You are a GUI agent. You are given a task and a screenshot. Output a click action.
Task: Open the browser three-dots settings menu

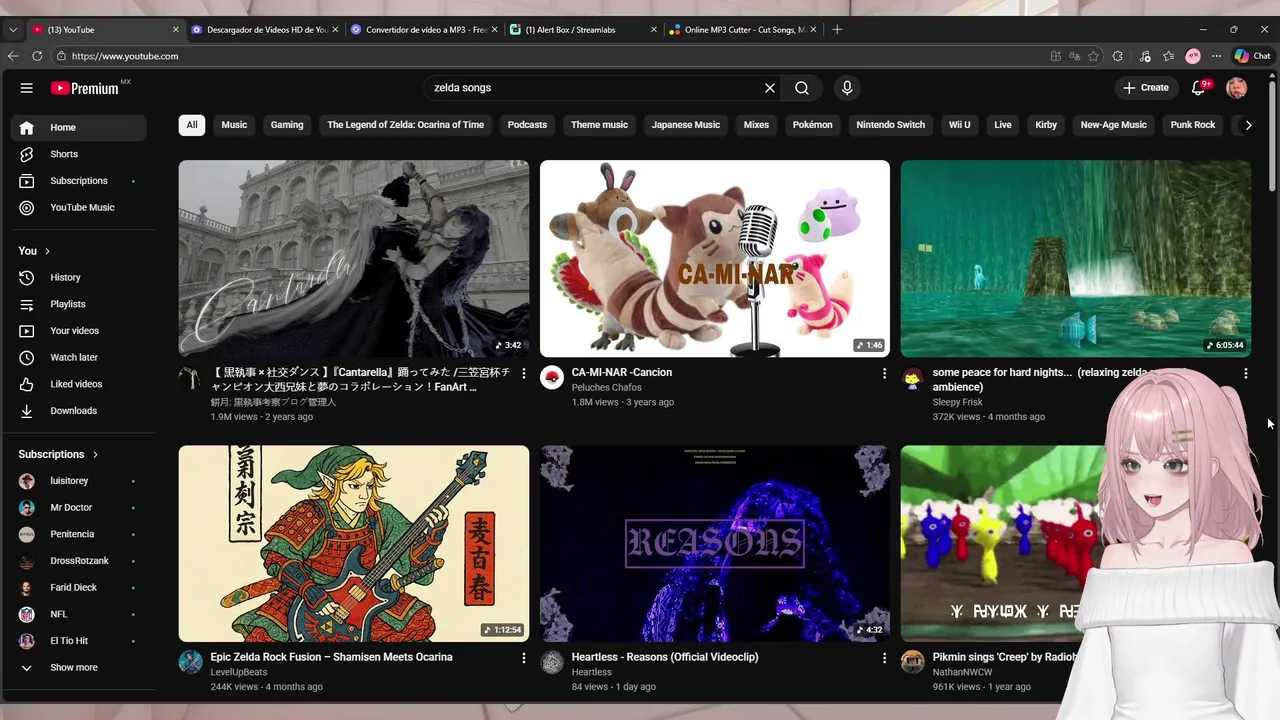pos(1216,56)
